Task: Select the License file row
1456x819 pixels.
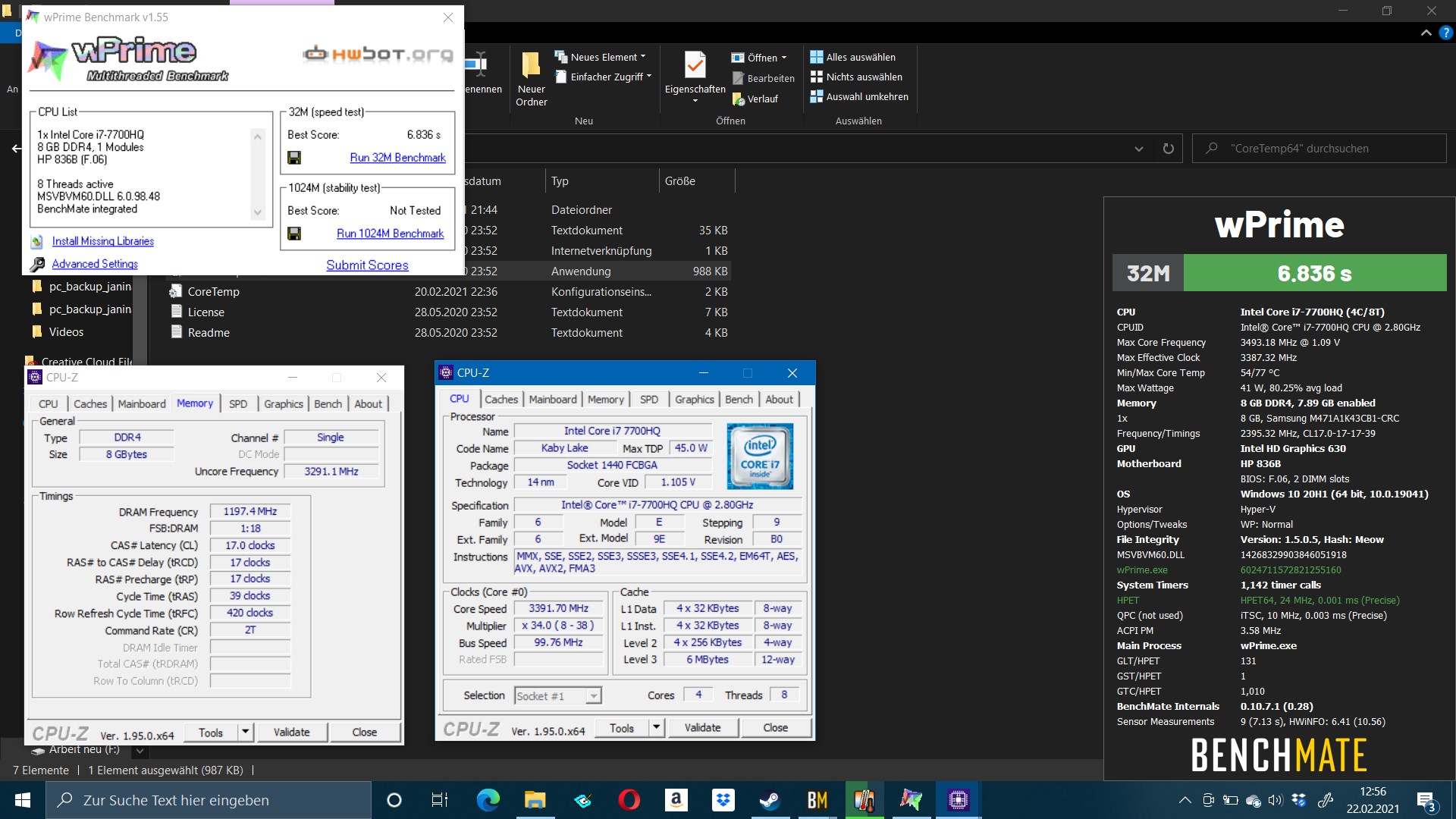Action: click(447, 312)
